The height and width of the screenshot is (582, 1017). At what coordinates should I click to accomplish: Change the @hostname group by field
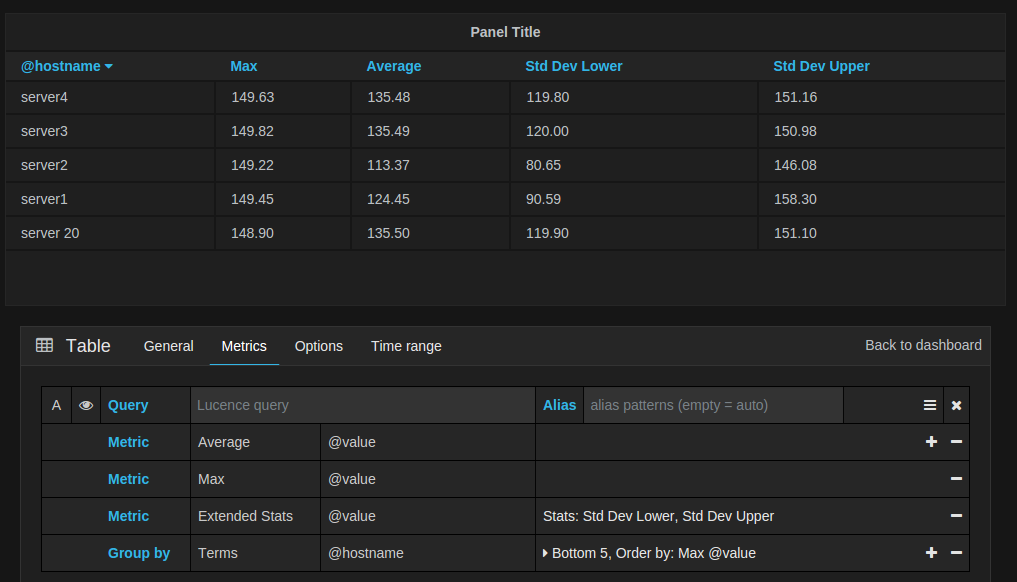pyautogui.click(x=366, y=553)
